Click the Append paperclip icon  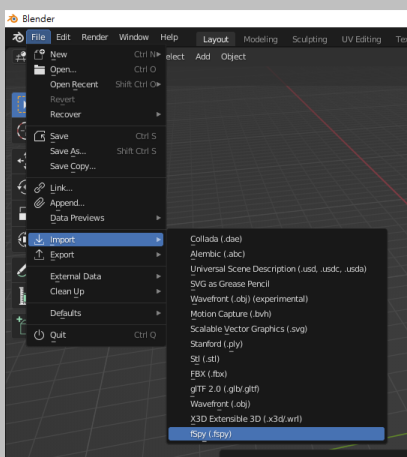[x=39, y=203]
